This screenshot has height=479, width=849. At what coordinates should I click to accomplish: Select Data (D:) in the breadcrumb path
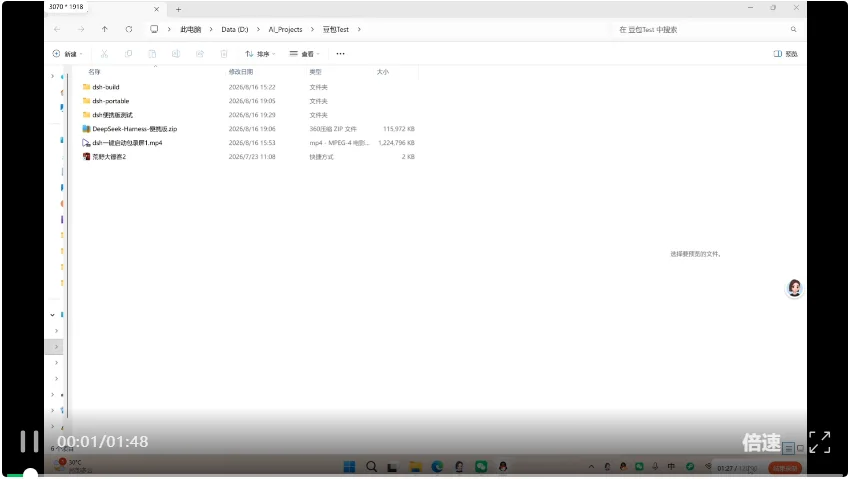234,29
